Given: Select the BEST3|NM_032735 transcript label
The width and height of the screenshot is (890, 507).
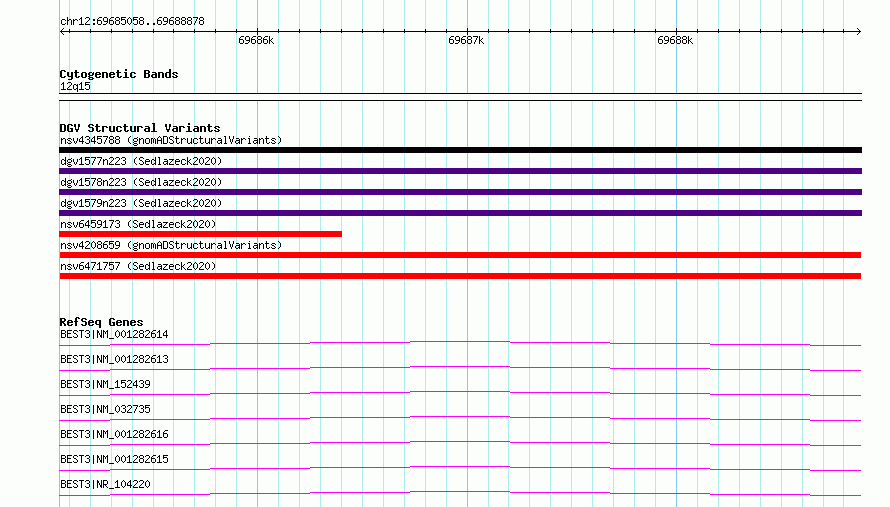Looking at the screenshot, I should [105, 409].
